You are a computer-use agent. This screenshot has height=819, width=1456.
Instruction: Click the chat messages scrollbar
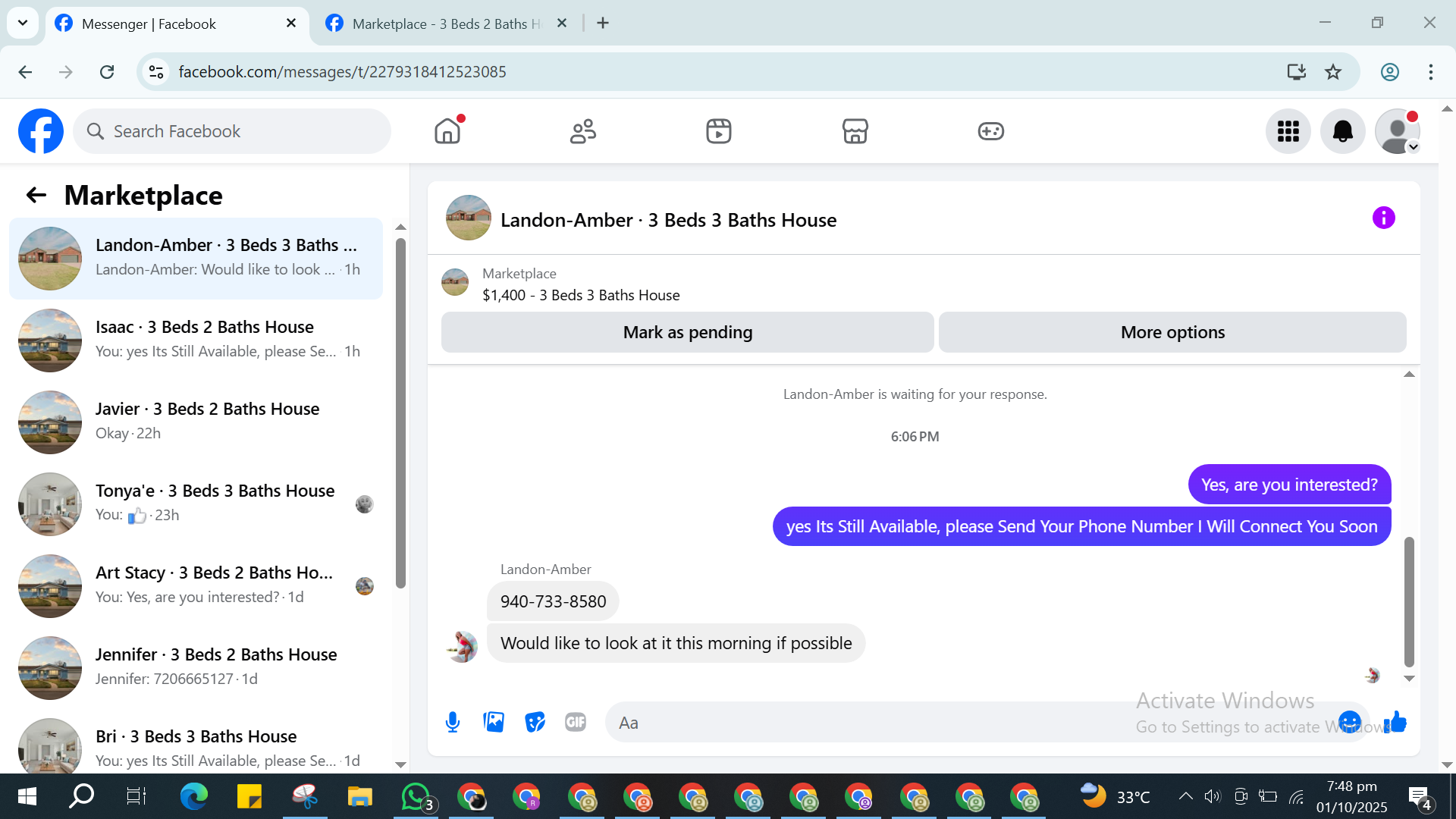(x=1409, y=601)
